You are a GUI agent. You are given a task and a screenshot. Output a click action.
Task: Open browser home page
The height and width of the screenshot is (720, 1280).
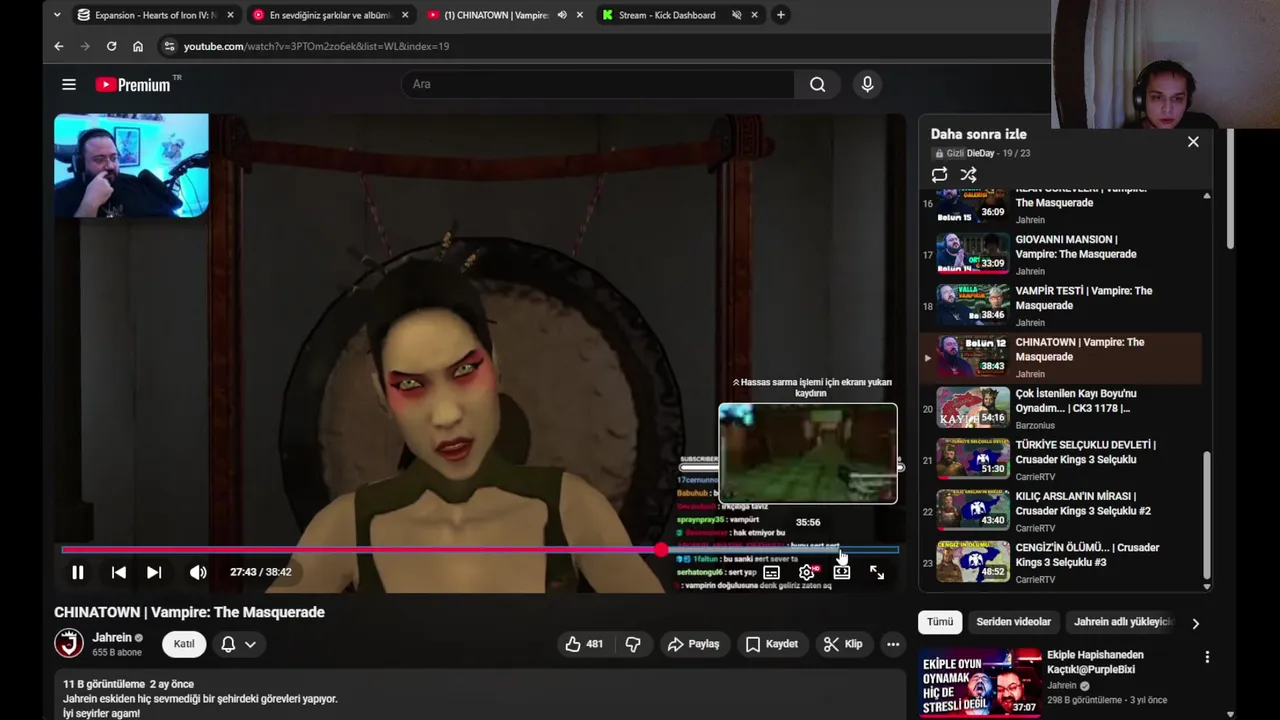pos(138,46)
